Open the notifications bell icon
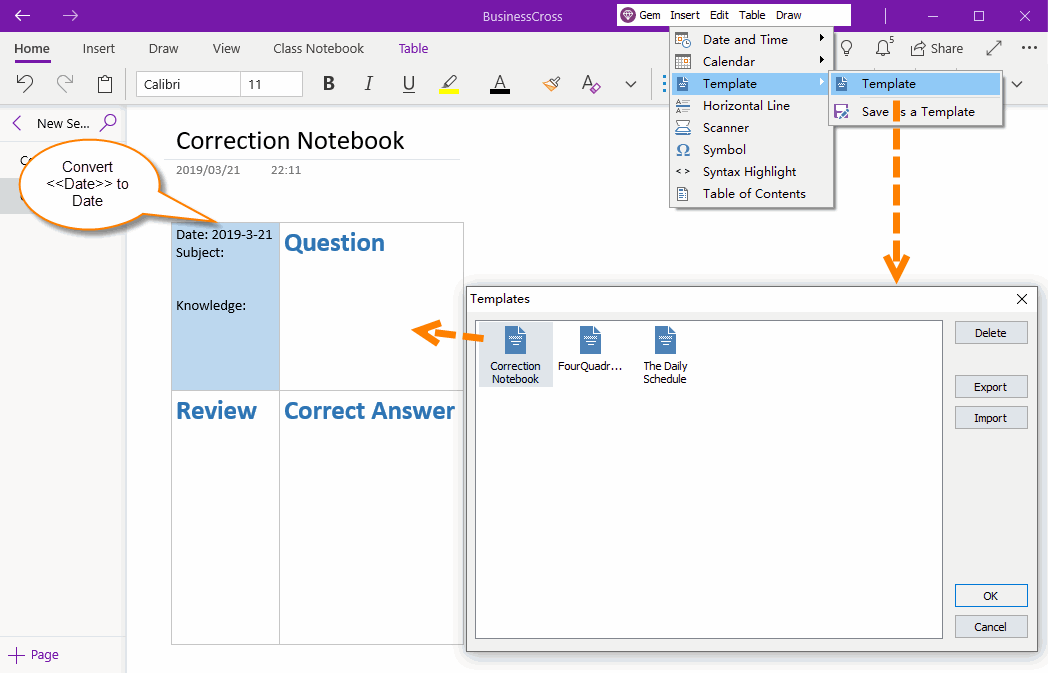Viewport: 1048px width, 673px height. pyautogui.click(x=881, y=48)
